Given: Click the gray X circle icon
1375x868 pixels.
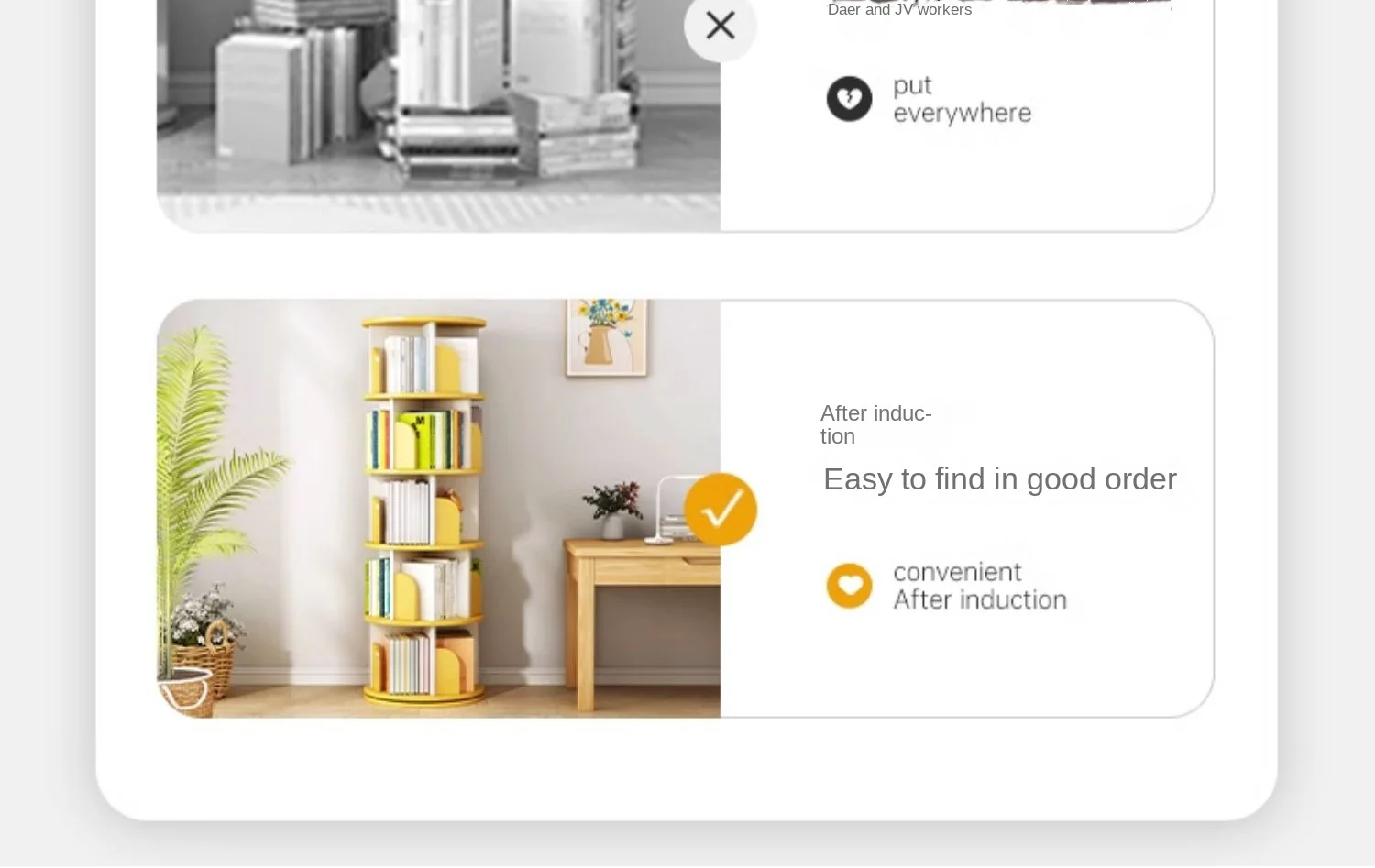Looking at the screenshot, I should click(x=720, y=25).
